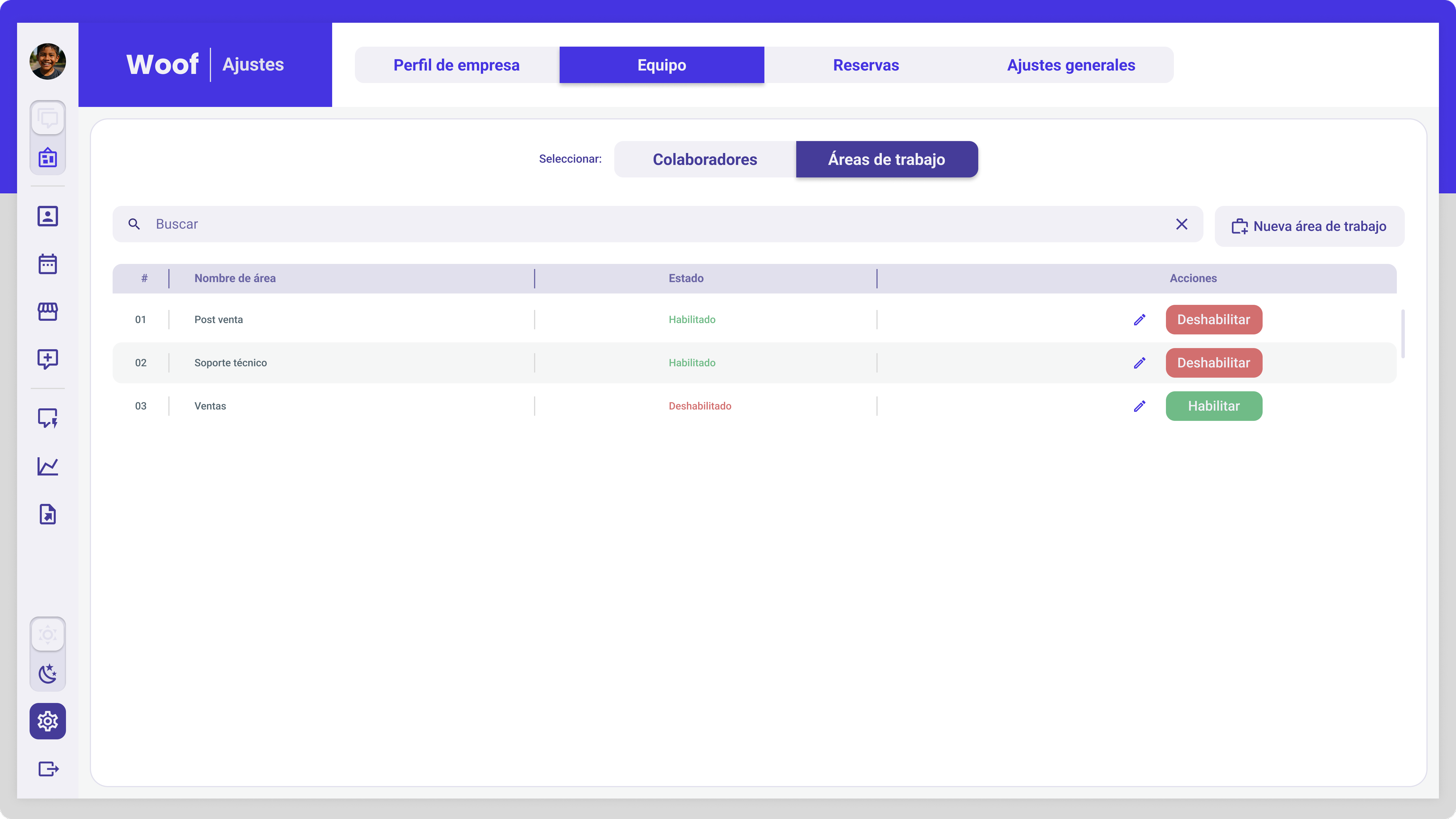Disable the Soporte técnico area
The image size is (1456, 819).
[1213, 363]
